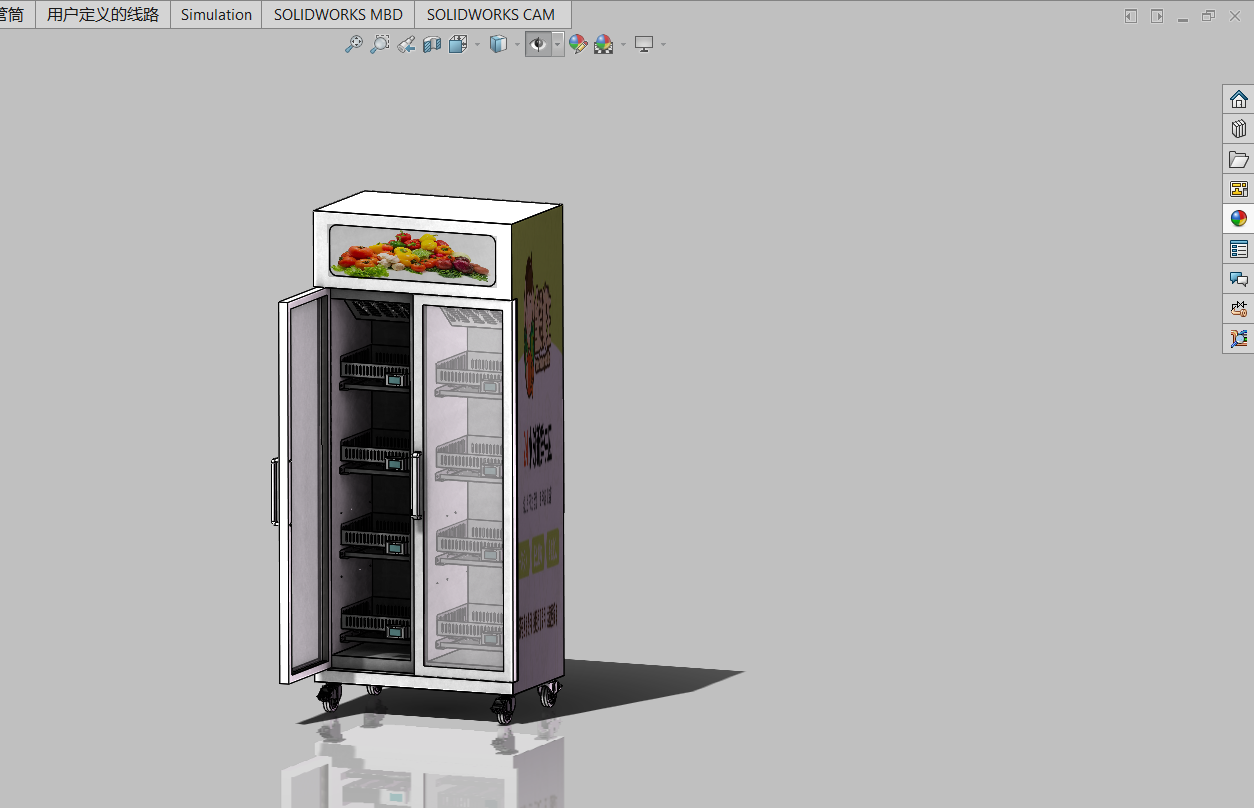Open the Custom Properties pane
The height and width of the screenshot is (808, 1254).
point(1239,249)
